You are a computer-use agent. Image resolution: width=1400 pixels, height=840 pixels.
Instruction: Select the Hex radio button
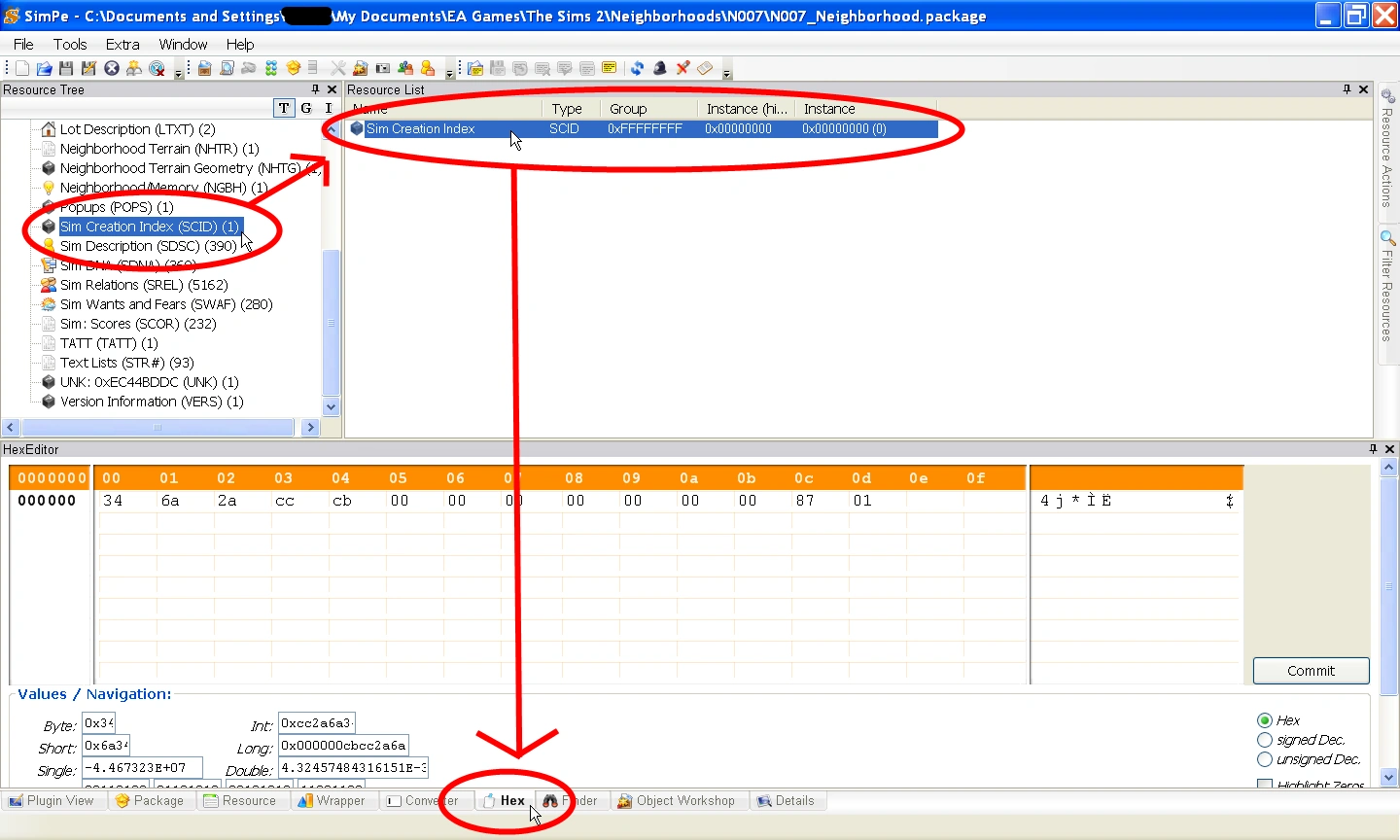1265,720
